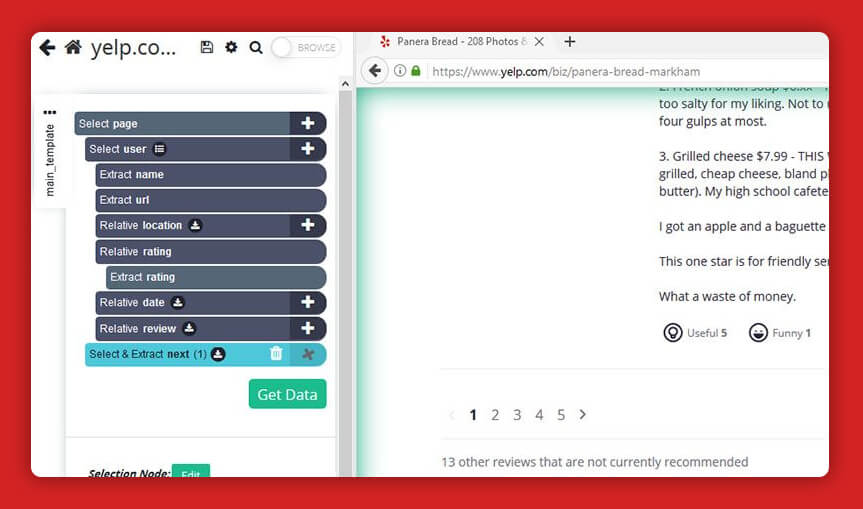863x509 pixels.
Task: Go to reviews page 3
Action: click(x=517, y=415)
